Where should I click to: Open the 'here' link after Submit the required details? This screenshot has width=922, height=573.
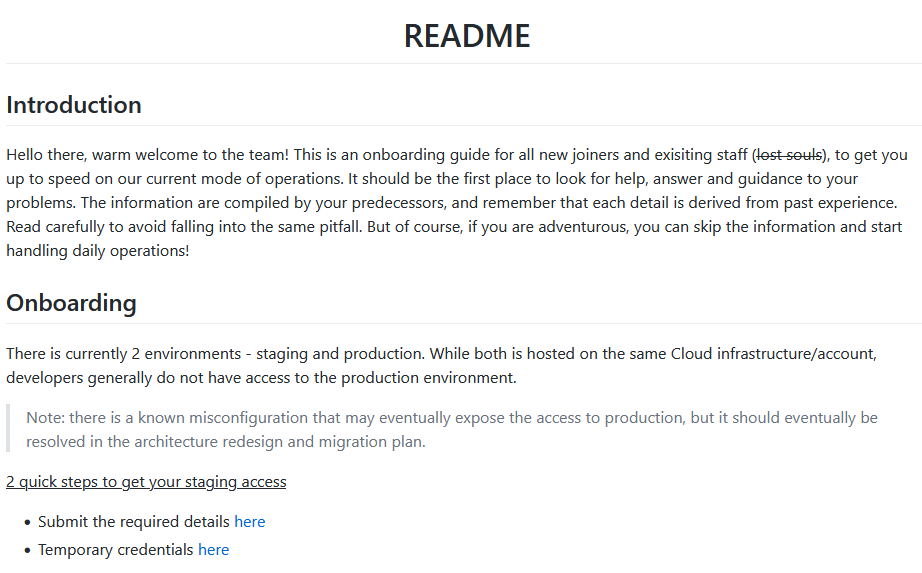pos(249,521)
